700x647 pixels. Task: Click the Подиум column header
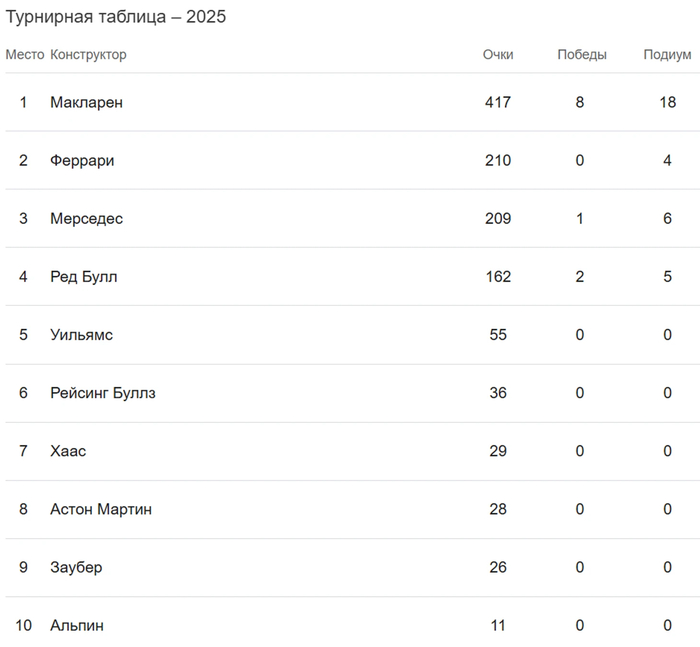667,55
